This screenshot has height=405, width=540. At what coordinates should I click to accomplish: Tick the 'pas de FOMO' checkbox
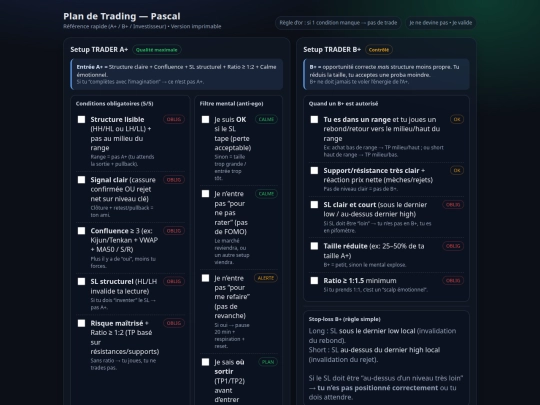(x=205, y=194)
